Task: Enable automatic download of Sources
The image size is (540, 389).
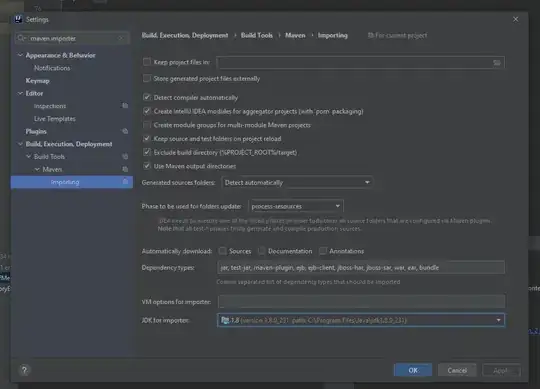Action: 222,251
